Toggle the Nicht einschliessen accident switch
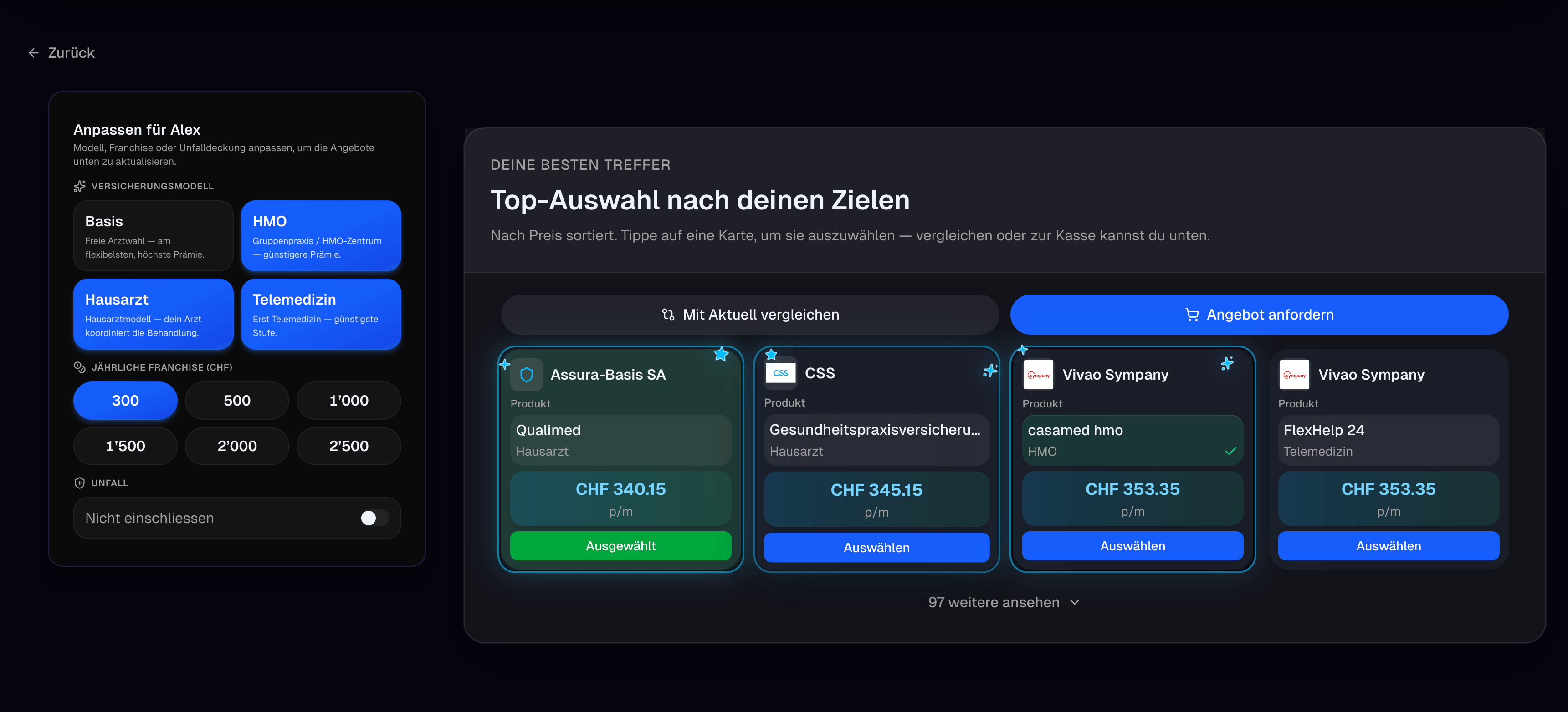 pyautogui.click(x=374, y=518)
